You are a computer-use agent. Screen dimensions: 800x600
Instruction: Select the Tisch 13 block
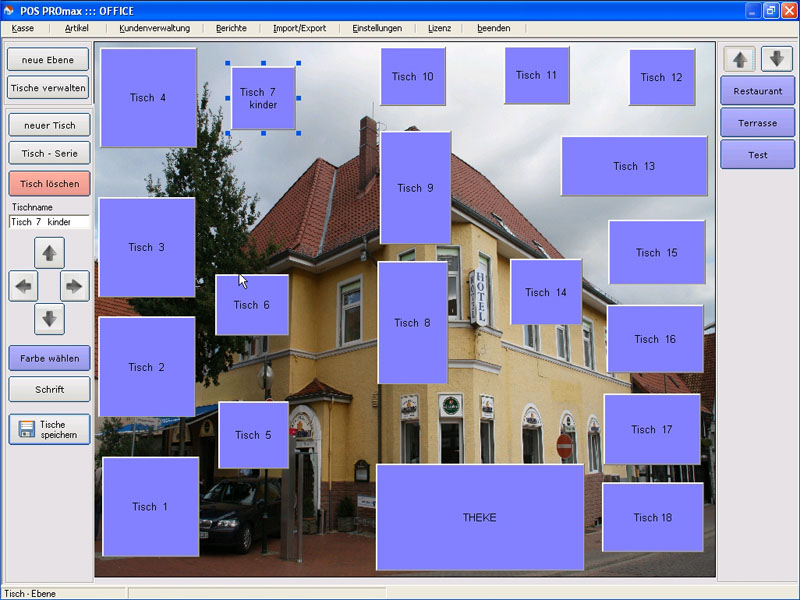634,166
